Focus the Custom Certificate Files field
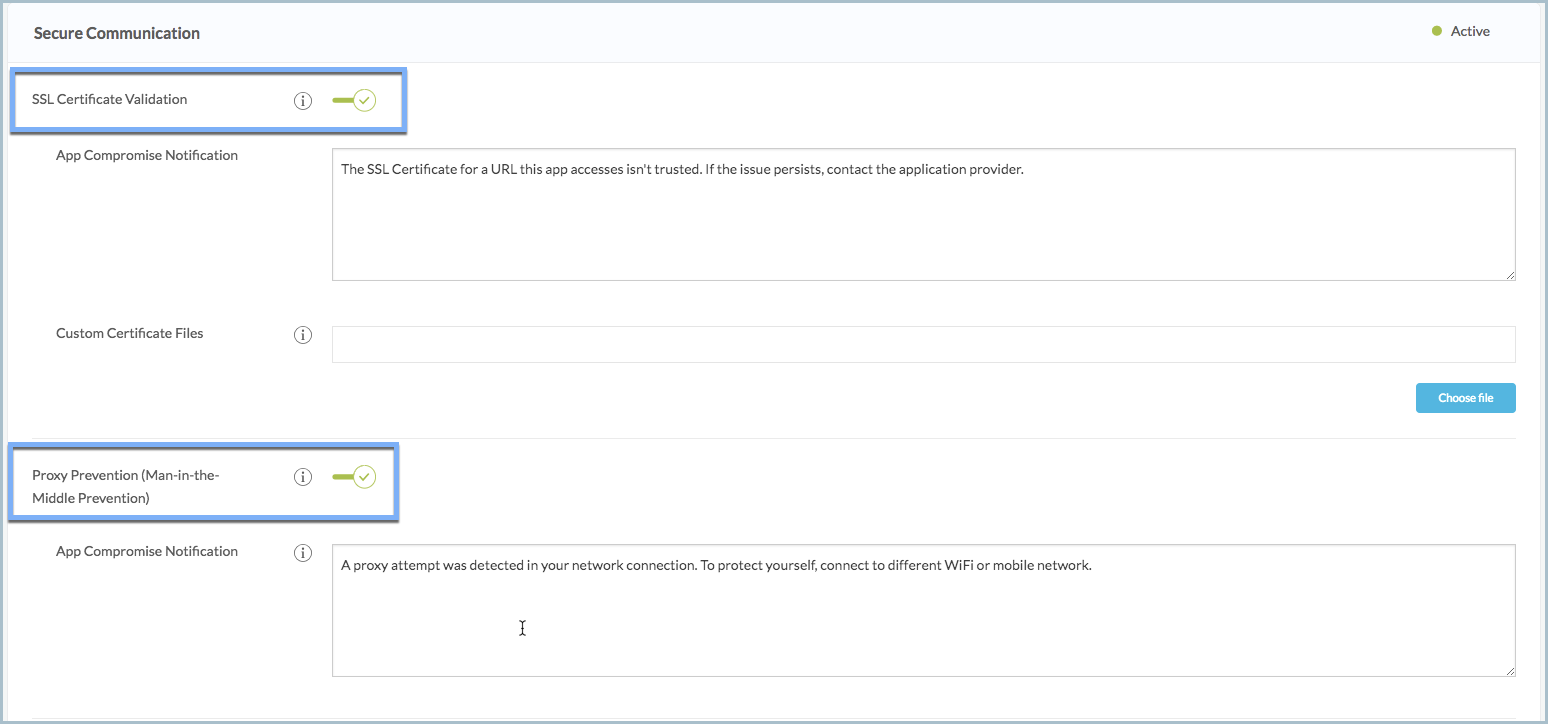1548x724 pixels. 923,344
